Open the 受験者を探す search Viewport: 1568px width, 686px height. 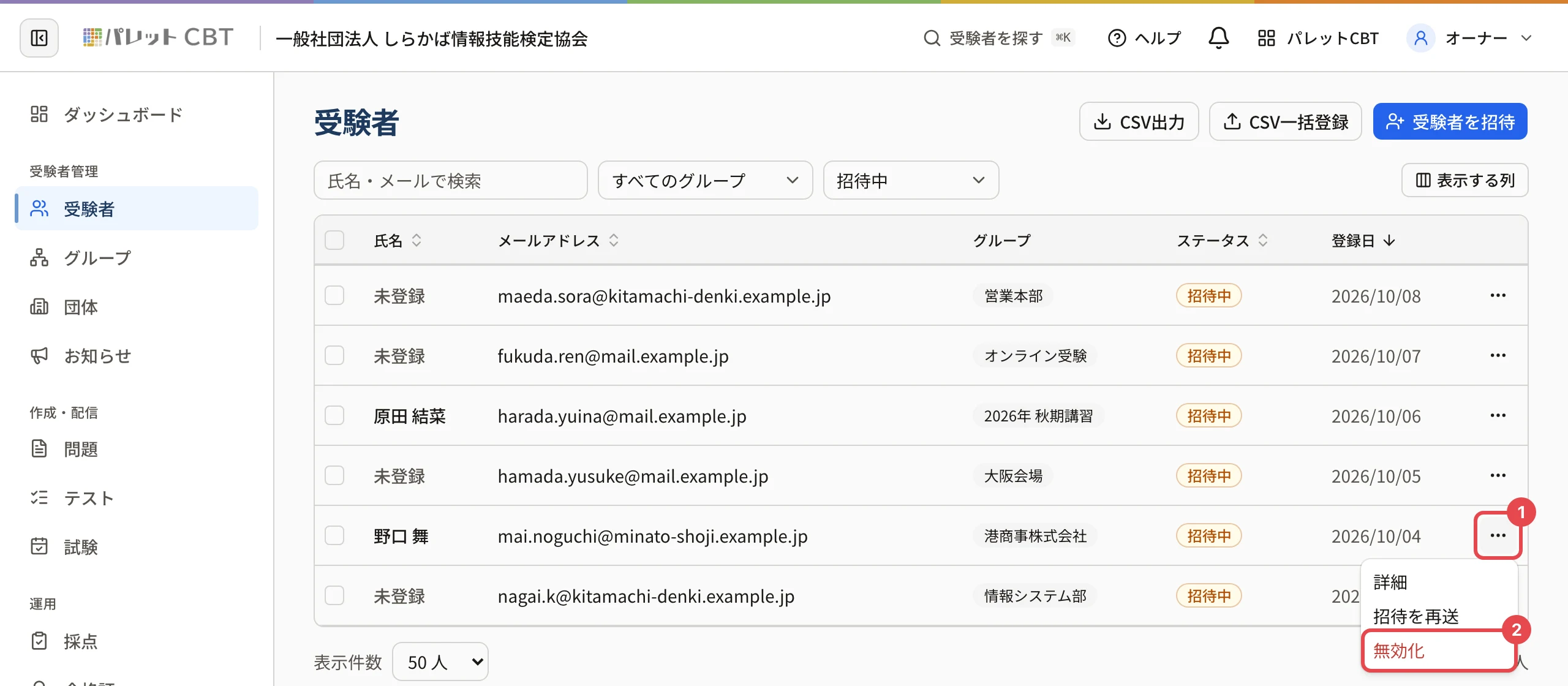coord(998,38)
